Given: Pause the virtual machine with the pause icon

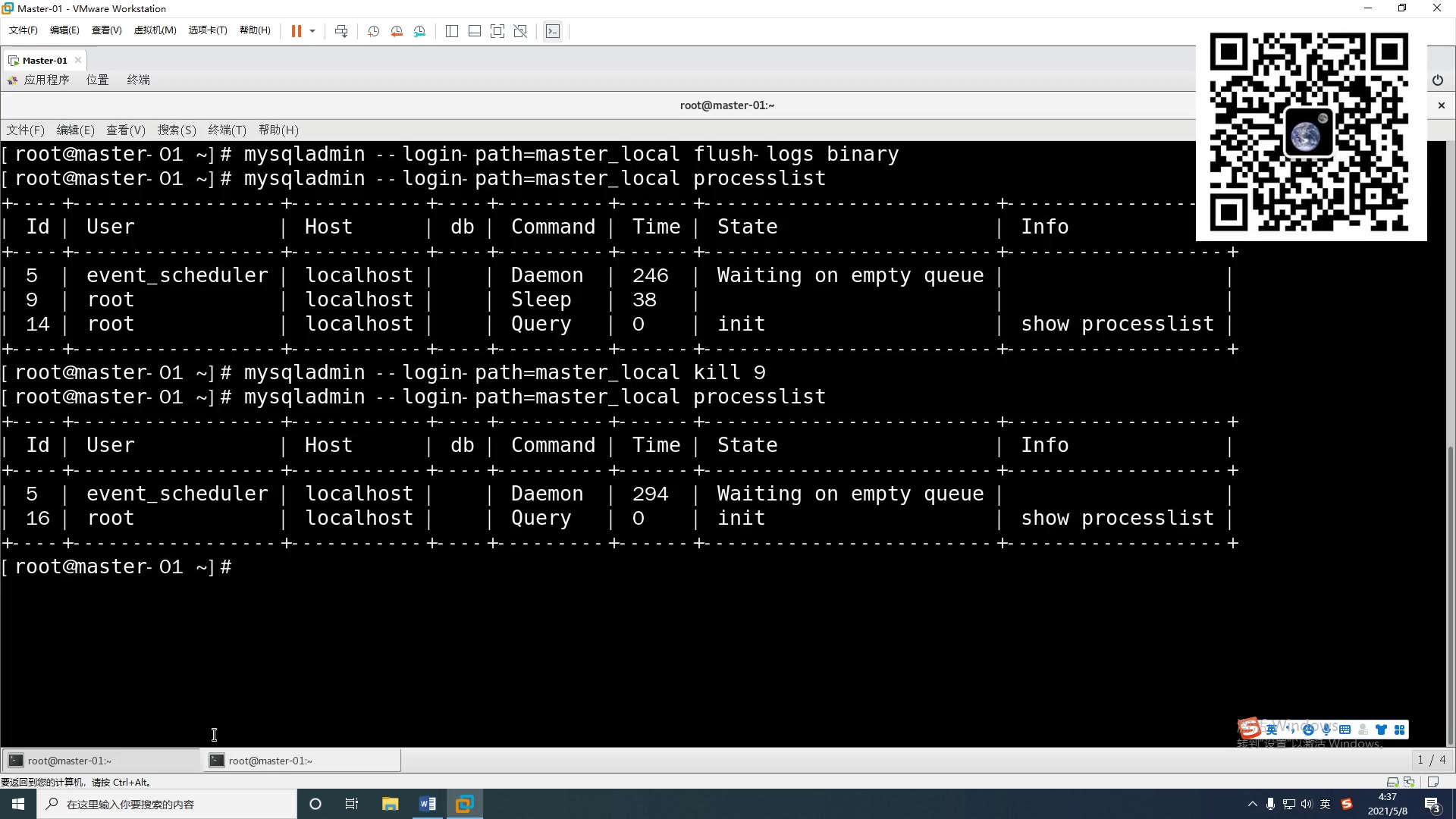Looking at the screenshot, I should coord(296,31).
